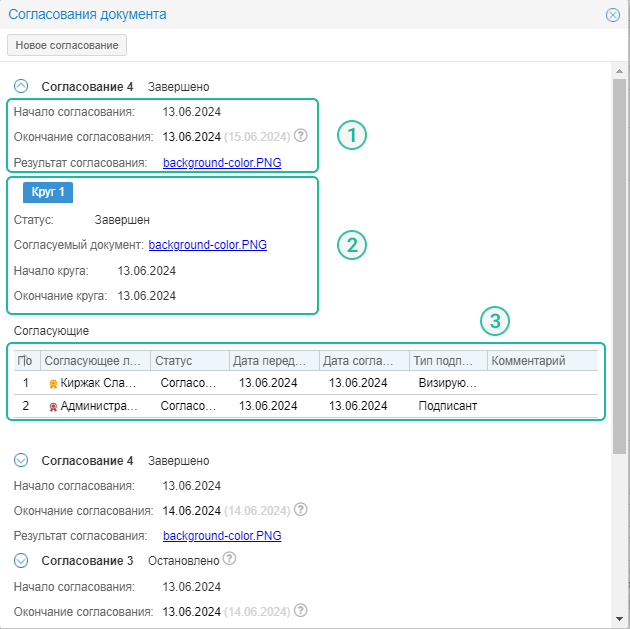Click the 14.06.2024 end date in second Согласование 4

(x=192, y=511)
